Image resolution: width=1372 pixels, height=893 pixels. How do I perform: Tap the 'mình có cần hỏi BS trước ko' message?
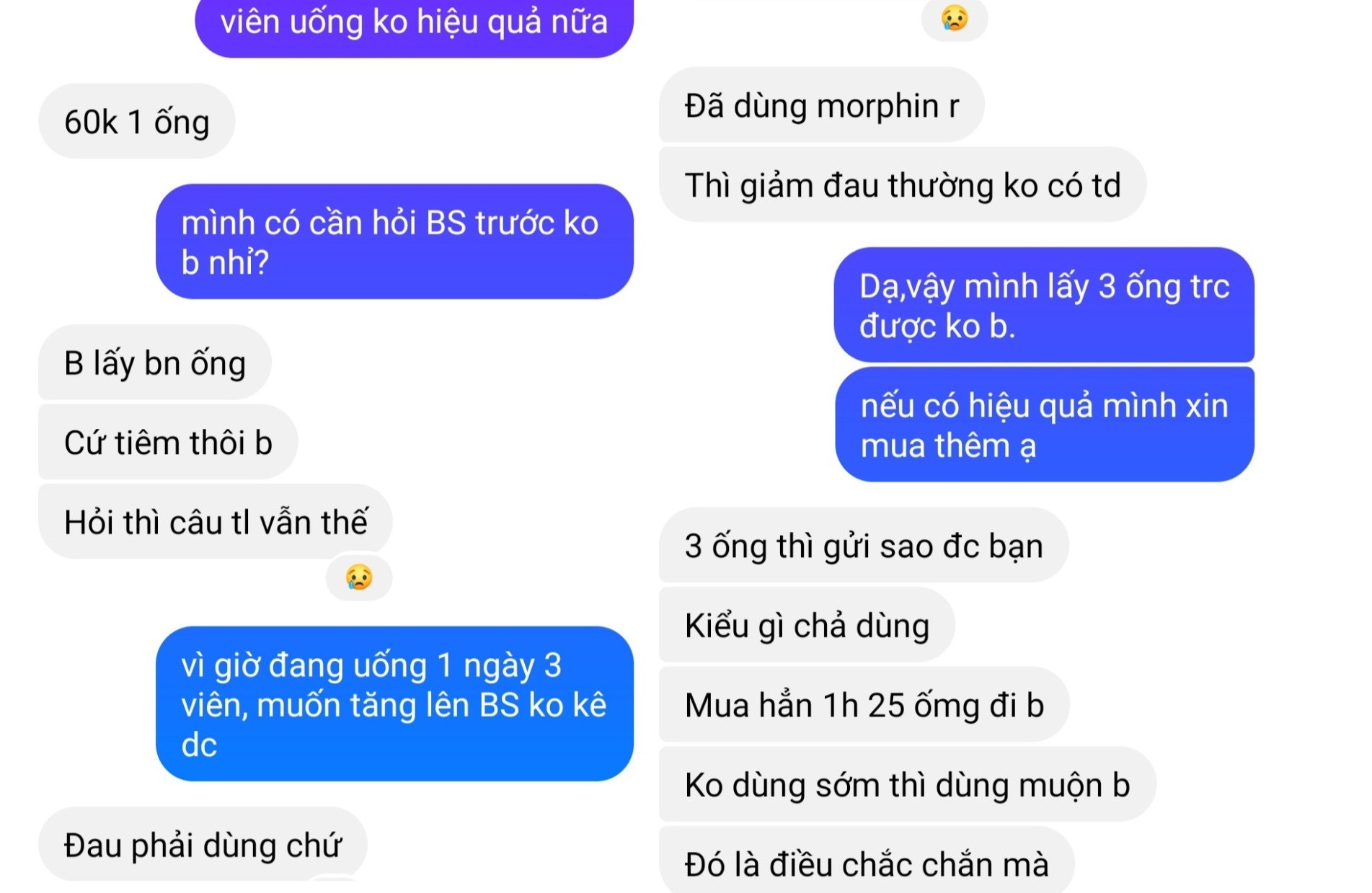click(395, 241)
